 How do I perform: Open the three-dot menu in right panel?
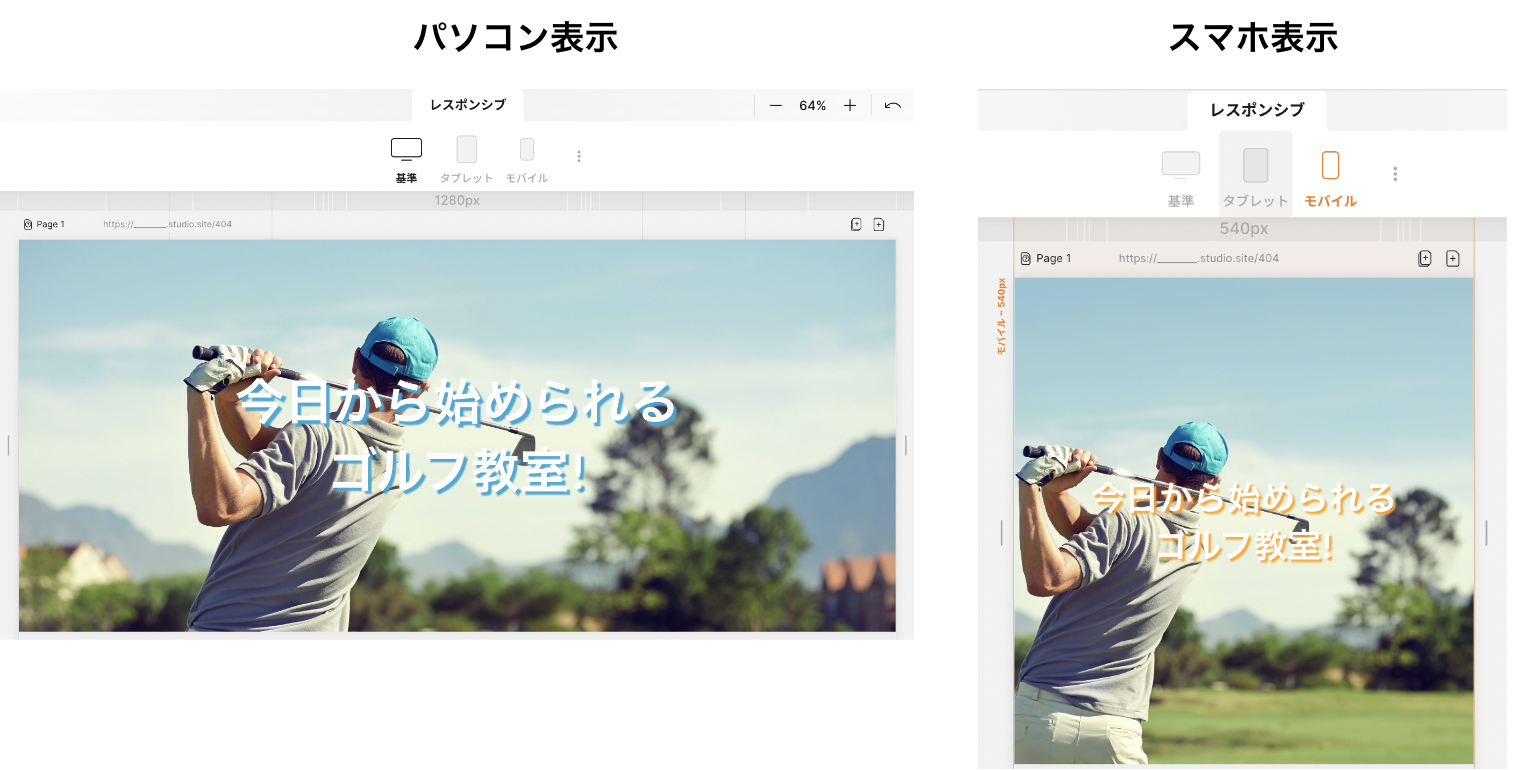[1395, 174]
